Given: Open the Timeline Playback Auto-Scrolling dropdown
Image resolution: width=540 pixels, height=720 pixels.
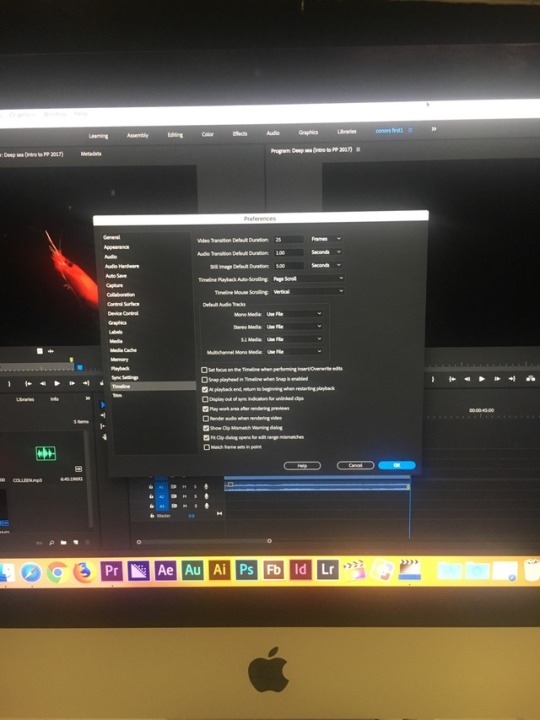Looking at the screenshot, I should pyautogui.click(x=308, y=278).
